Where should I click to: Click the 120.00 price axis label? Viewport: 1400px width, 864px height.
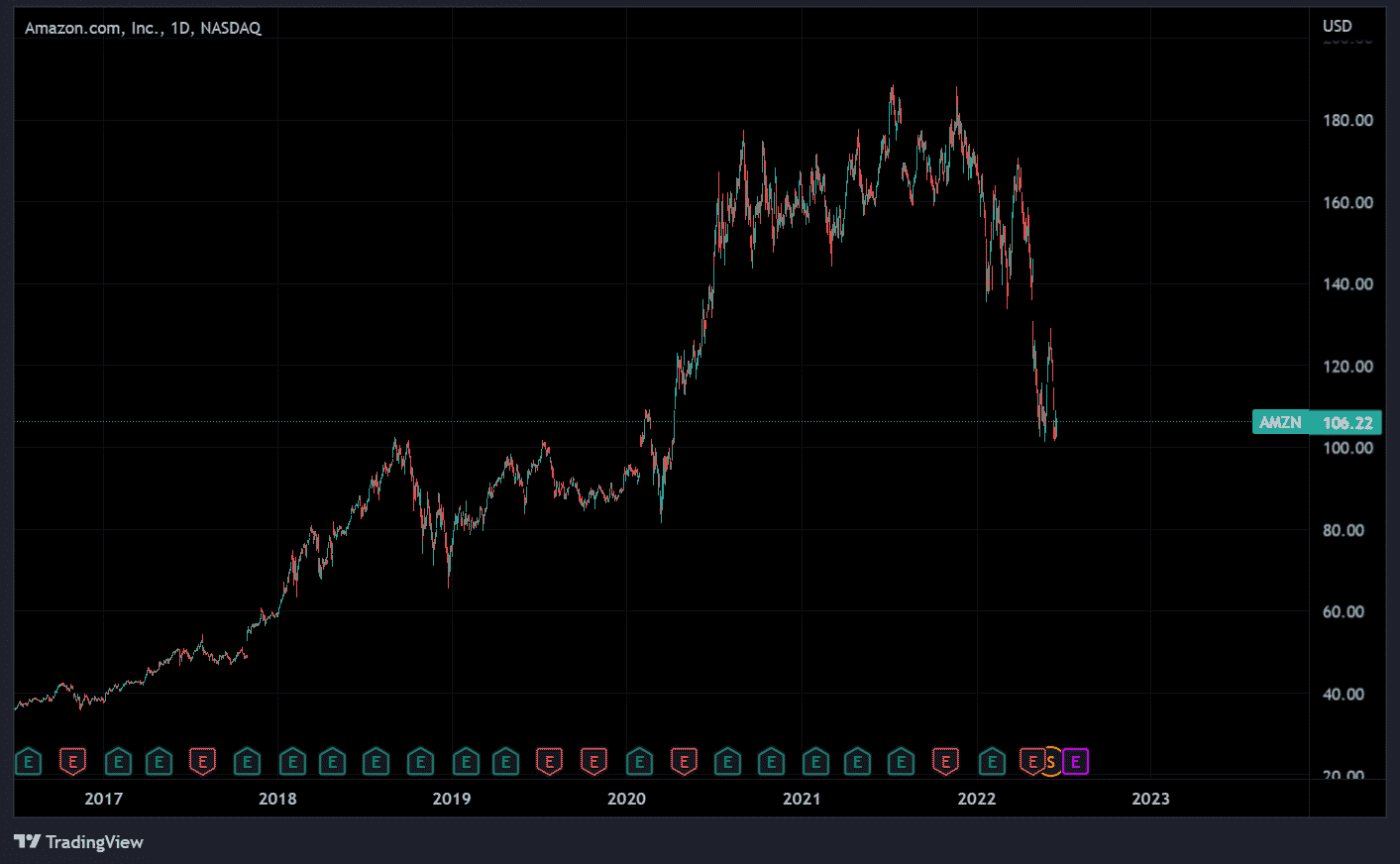(1347, 366)
